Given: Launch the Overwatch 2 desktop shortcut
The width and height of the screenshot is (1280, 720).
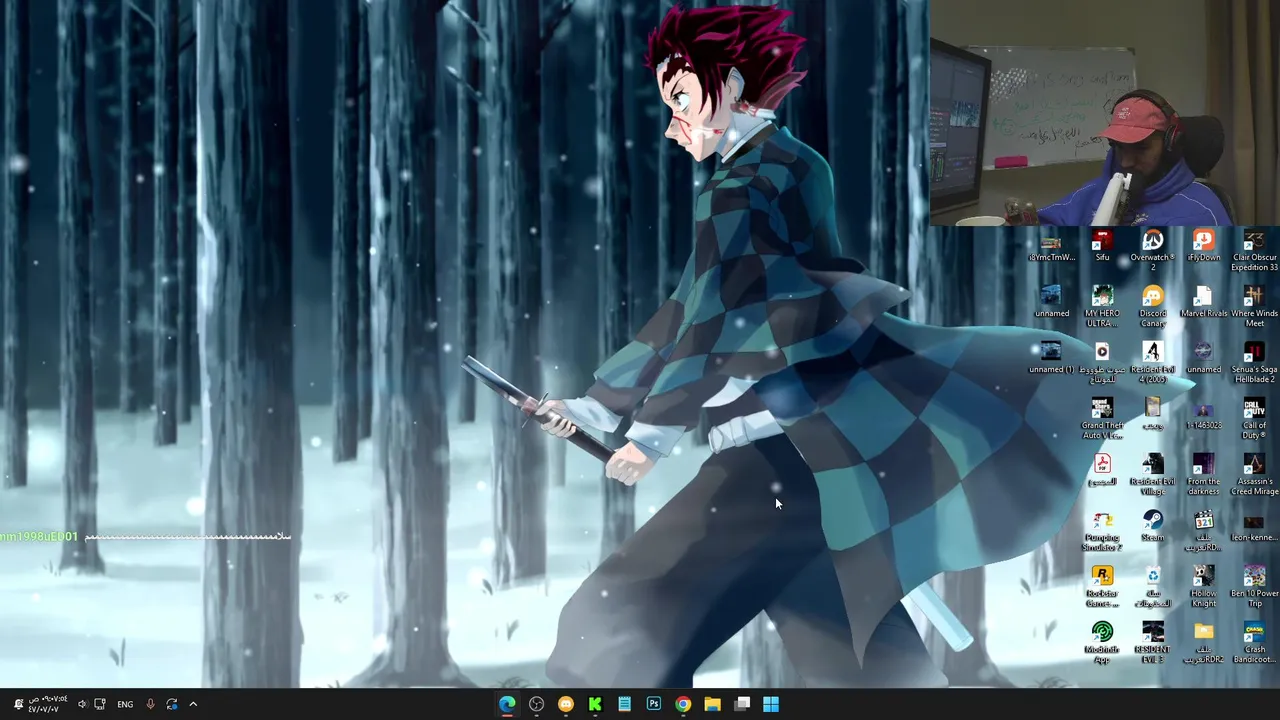Looking at the screenshot, I should pos(1153,250).
